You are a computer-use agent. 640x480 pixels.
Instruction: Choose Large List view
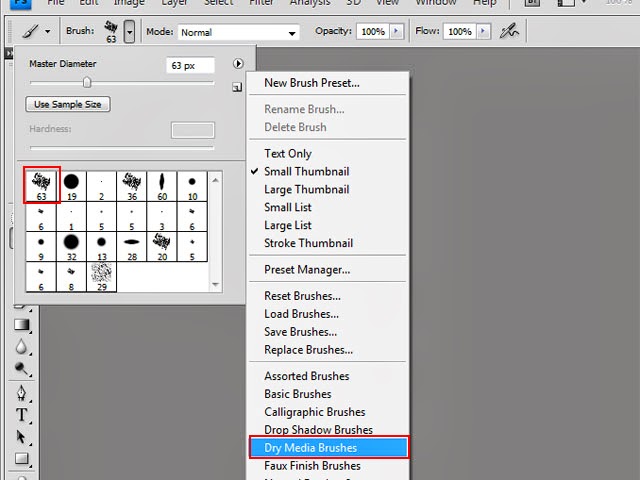click(x=288, y=225)
